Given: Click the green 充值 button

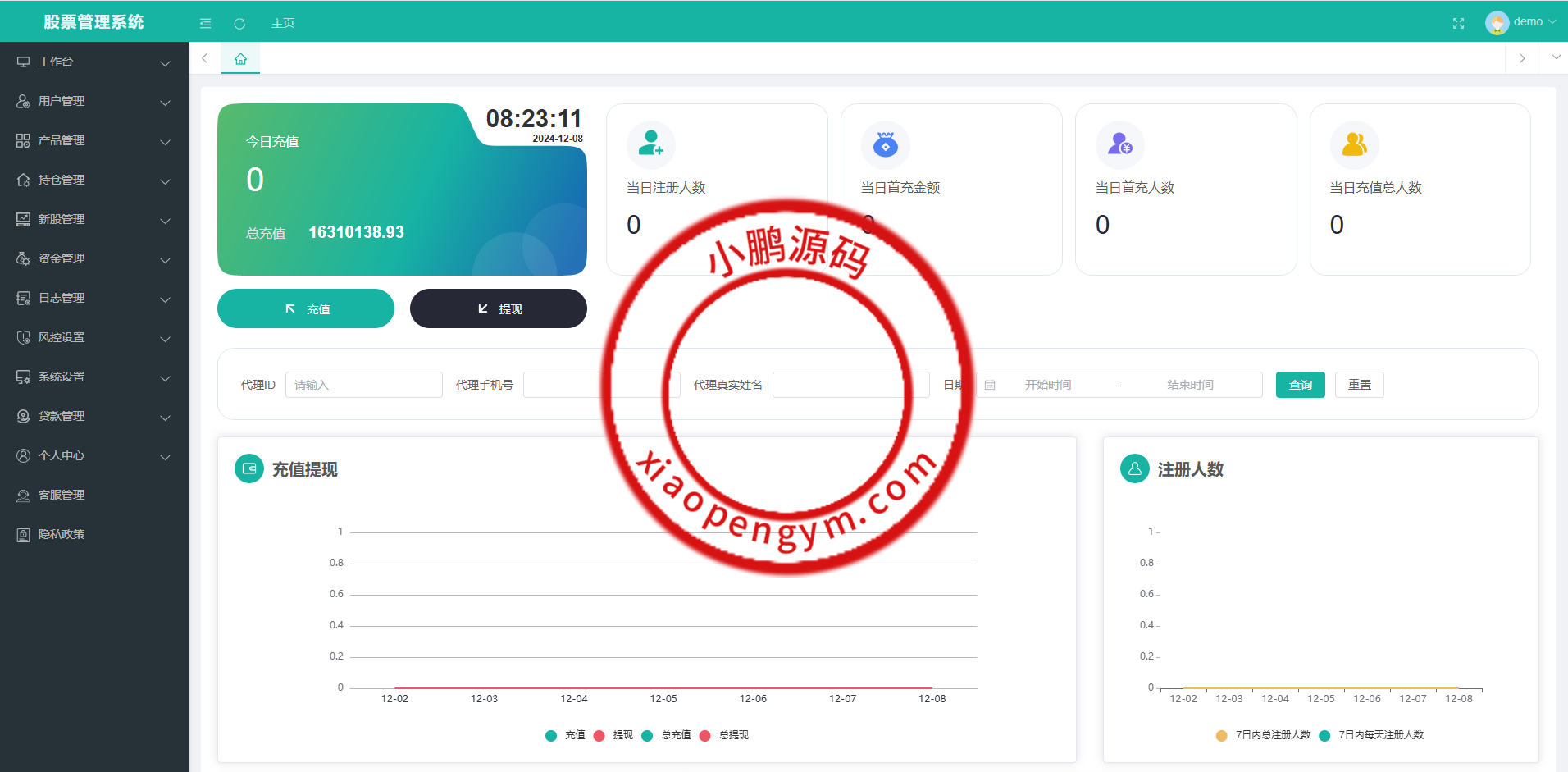Looking at the screenshot, I should [x=305, y=308].
